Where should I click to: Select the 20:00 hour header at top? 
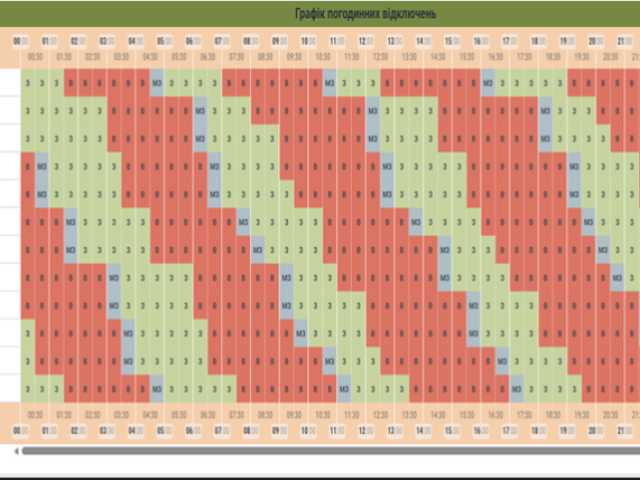pos(599,41)
